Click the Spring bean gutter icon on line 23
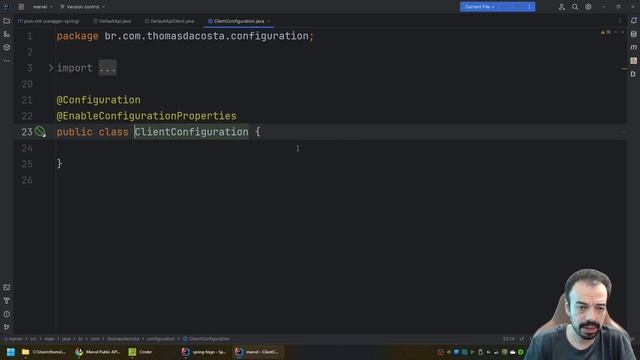The width and height of the screenshot is (640, 360). tap(40, 131)
